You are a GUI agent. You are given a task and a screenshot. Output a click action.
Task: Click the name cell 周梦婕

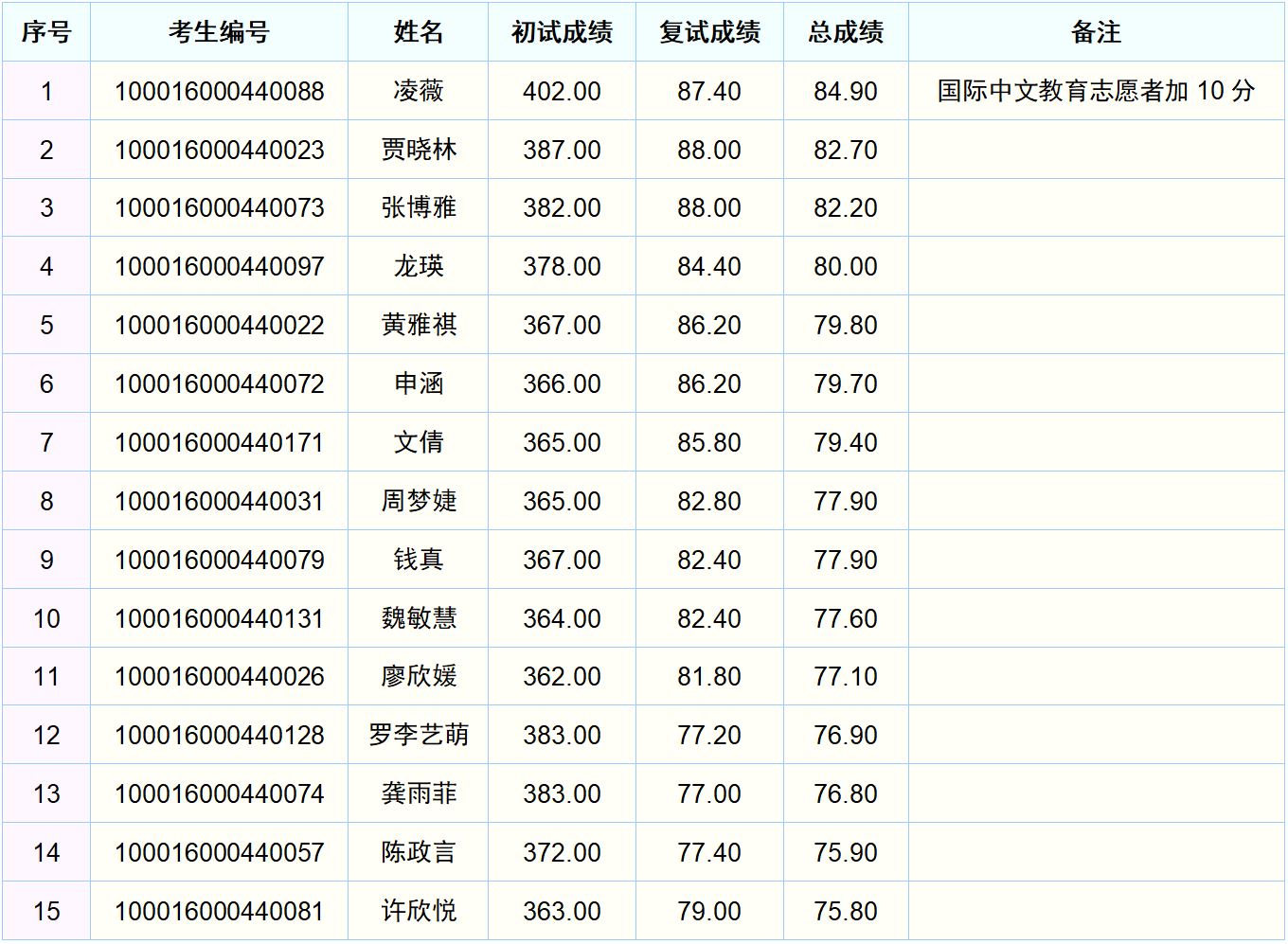point(418,502)
